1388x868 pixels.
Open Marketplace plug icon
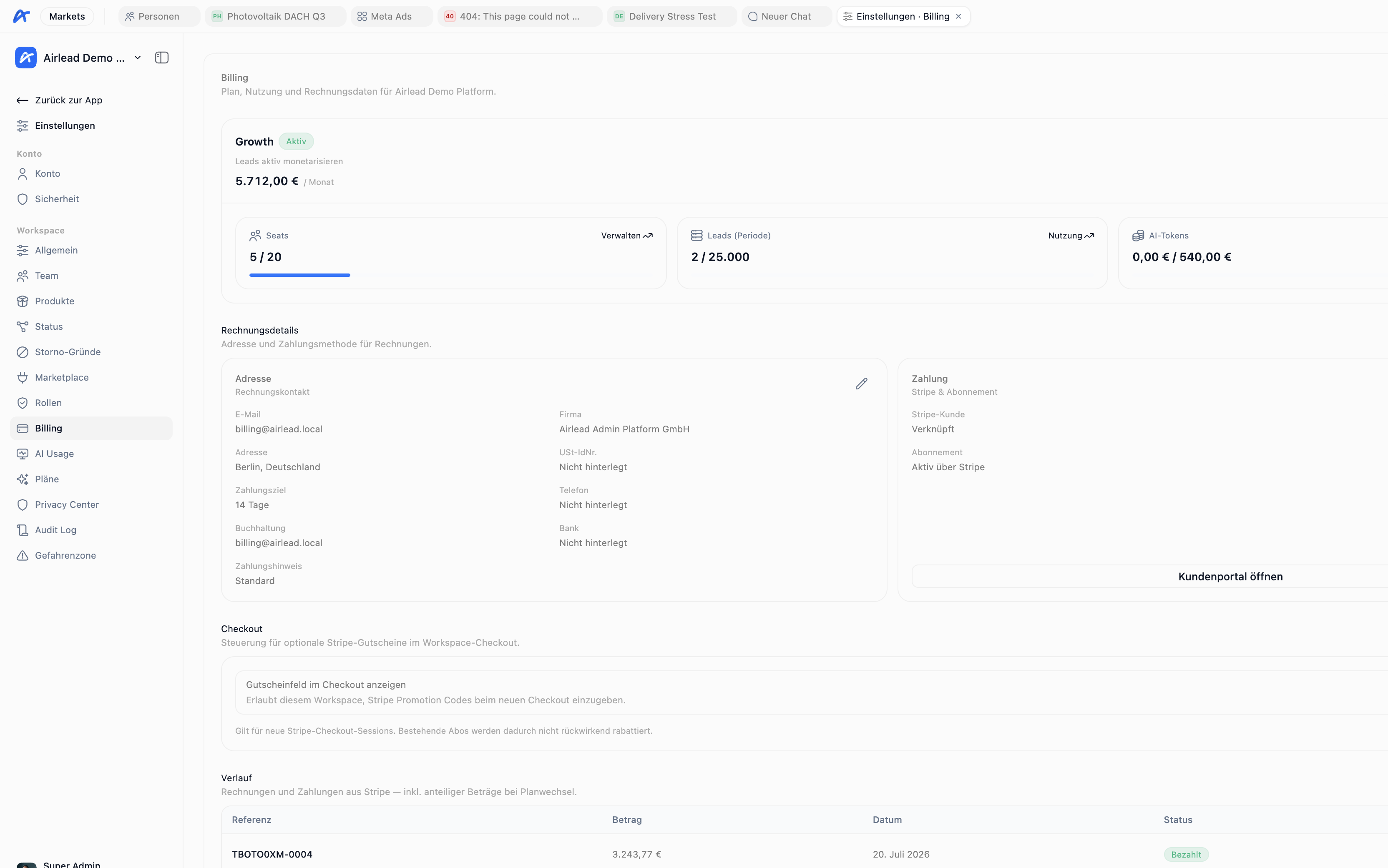pos(23,378)
